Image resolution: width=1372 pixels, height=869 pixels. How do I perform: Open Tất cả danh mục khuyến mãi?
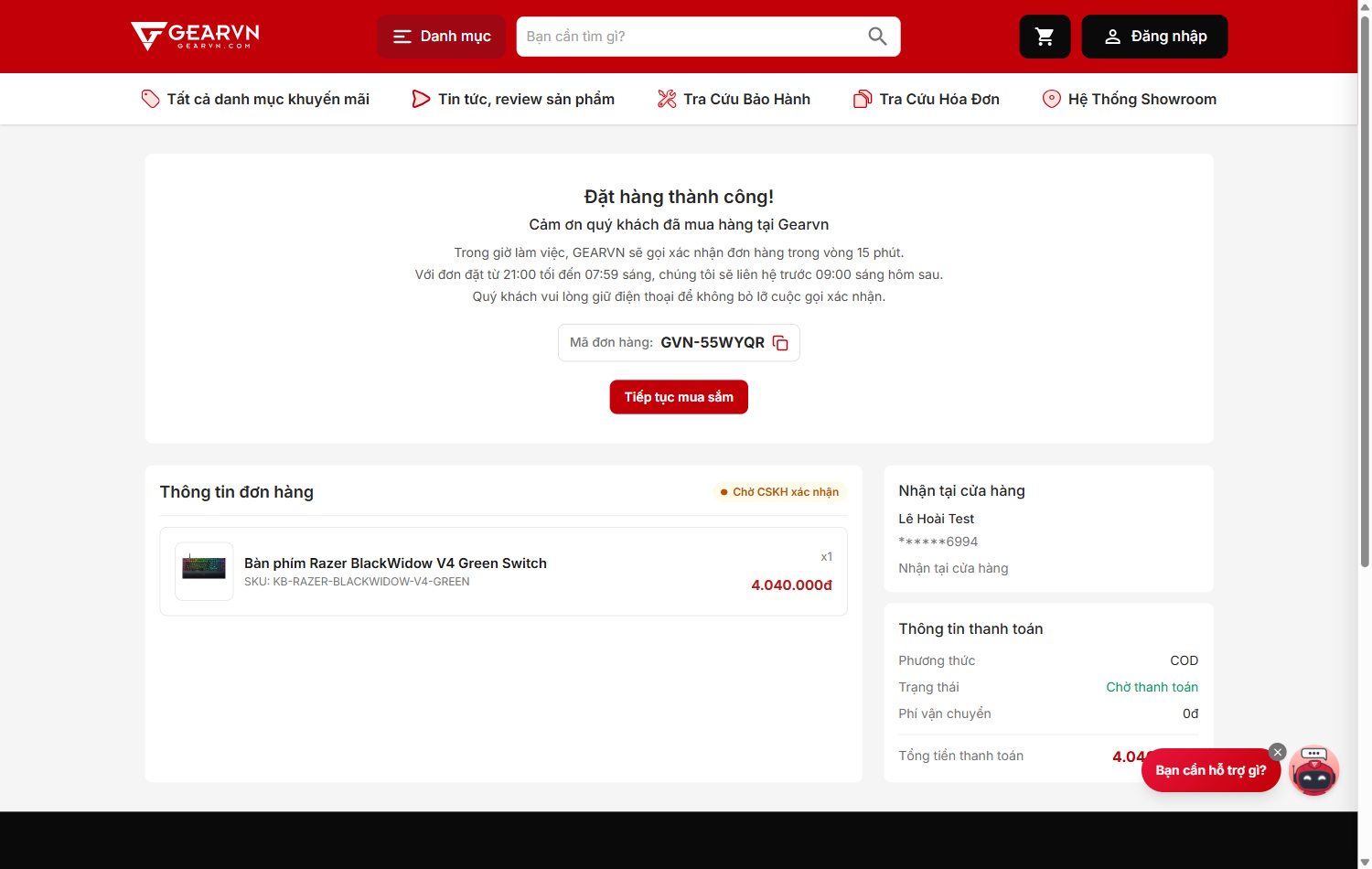tap(255, 99)
